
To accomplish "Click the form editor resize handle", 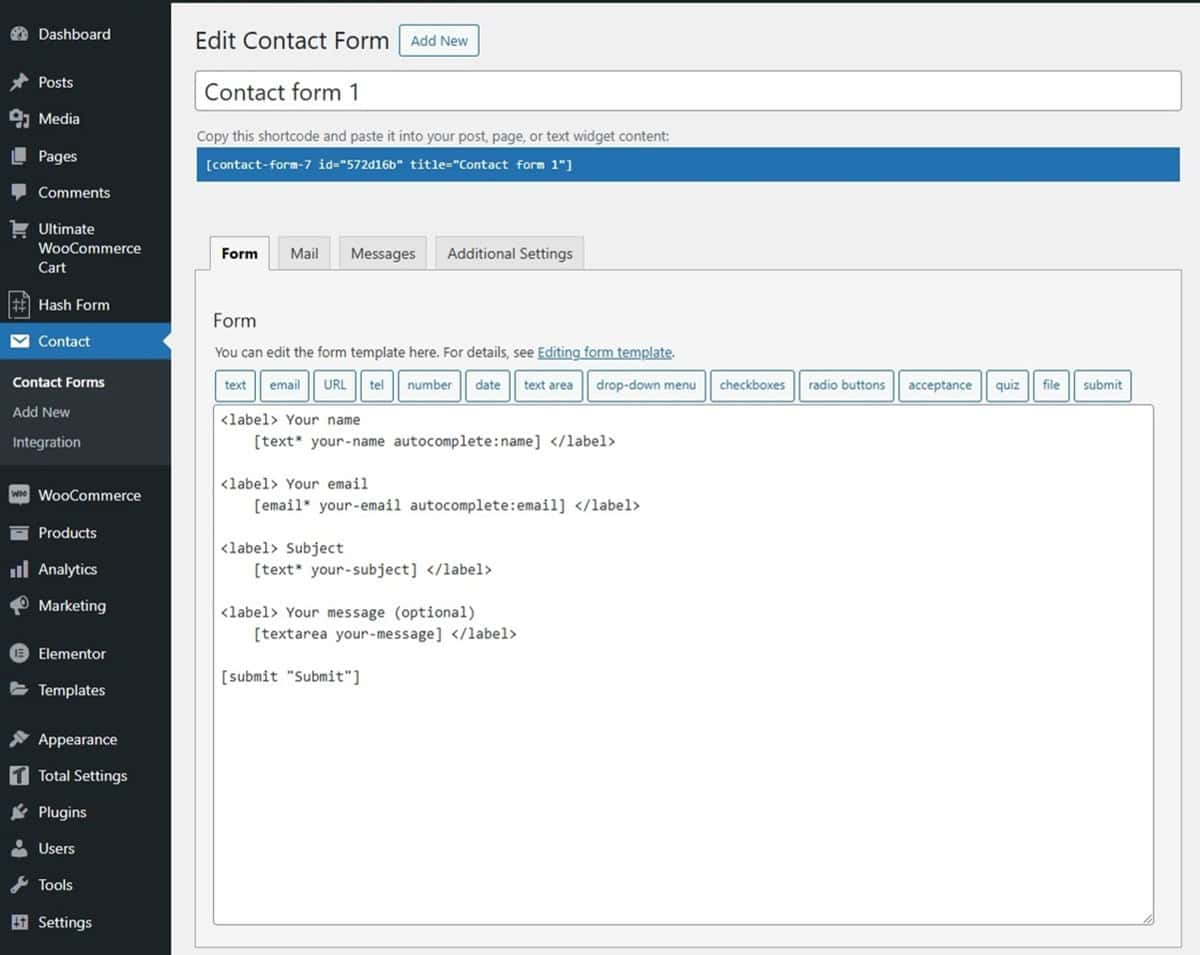I will pyautogui.click(x=1147, y=919).
